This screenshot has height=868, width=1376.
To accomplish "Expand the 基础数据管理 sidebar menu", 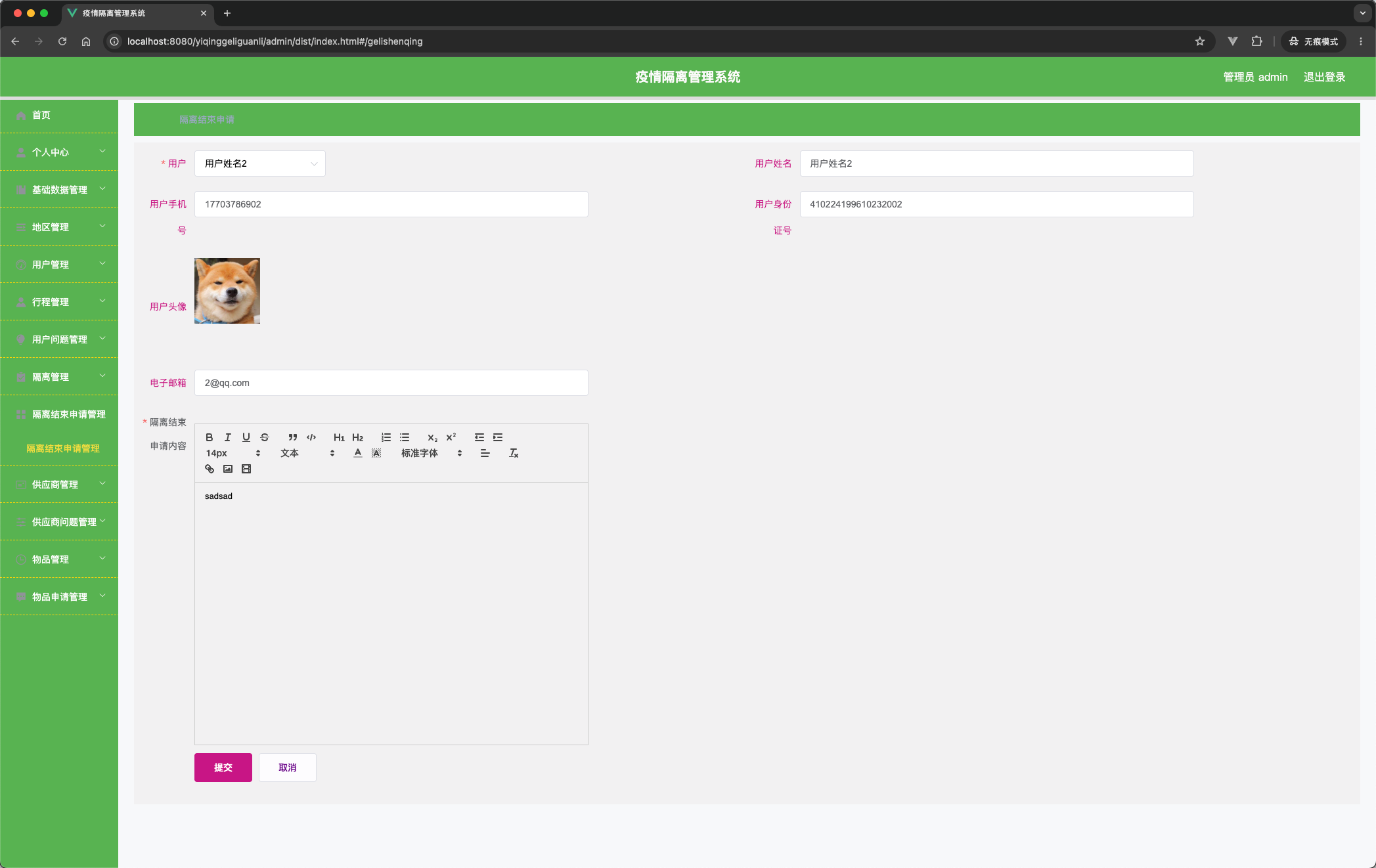I will 59,190.
